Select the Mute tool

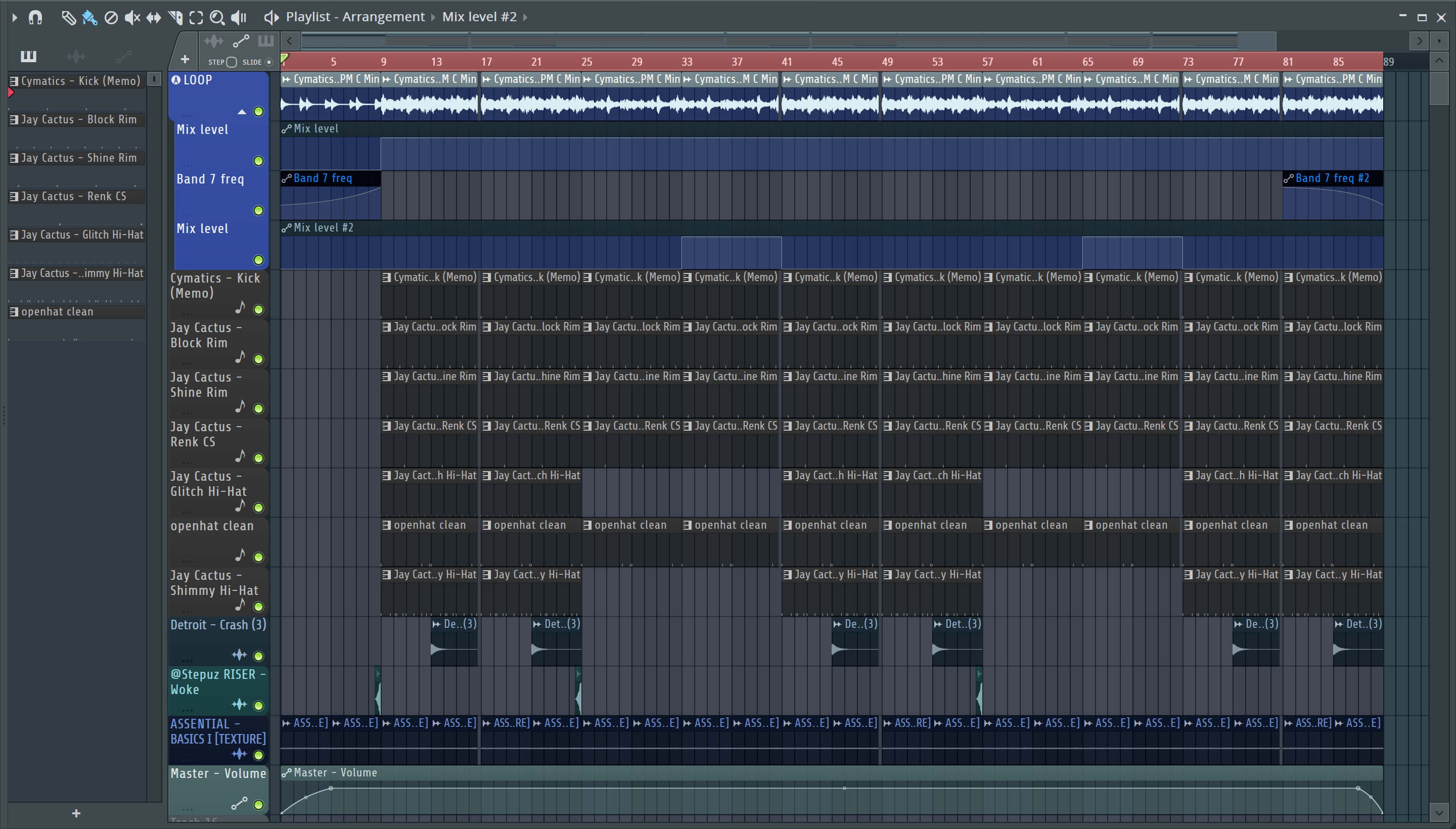[132, 17]
